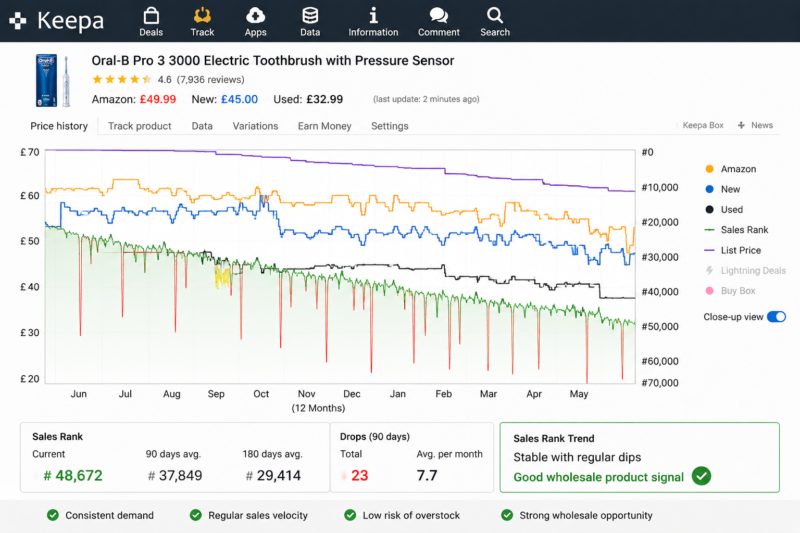Click the last update: 2 minutes ago text
The image size is (800, 533).
(x=426, y=99)
